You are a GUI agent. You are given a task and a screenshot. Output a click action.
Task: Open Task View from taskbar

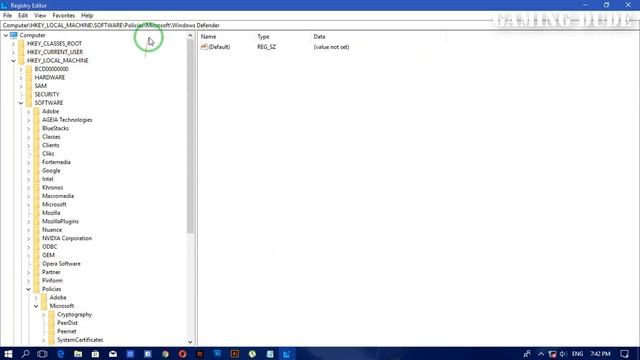coord(42,354)
